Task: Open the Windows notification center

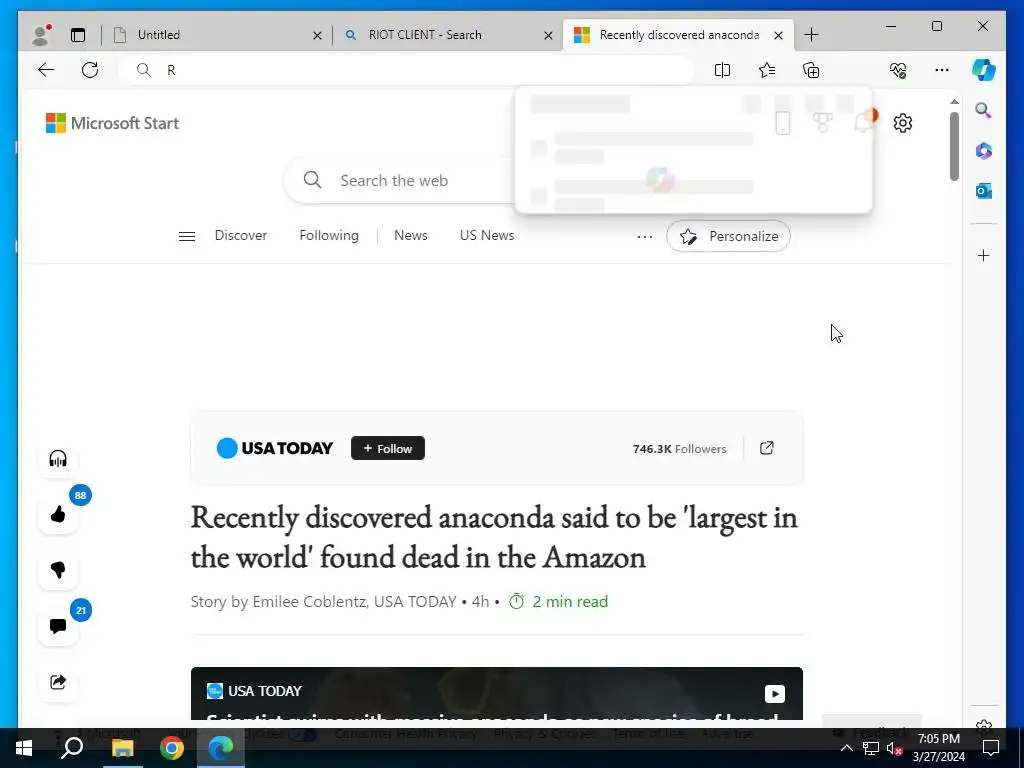Action: click(x=991, y=748)
